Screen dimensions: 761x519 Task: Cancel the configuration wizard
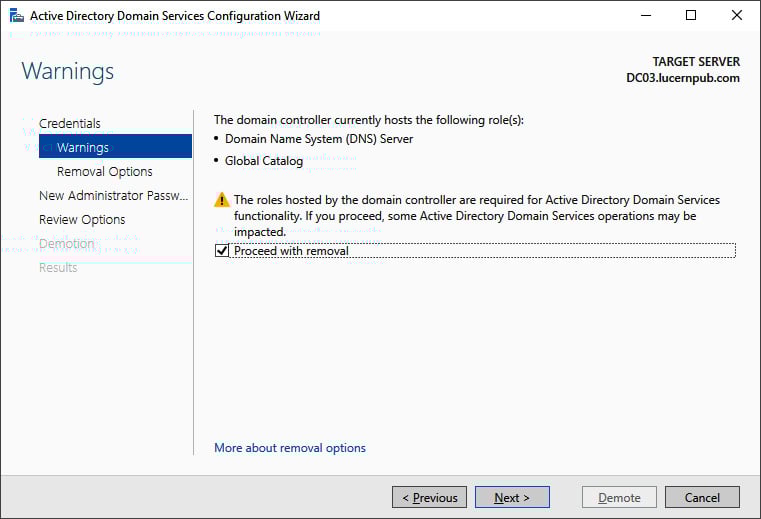[702, 497]
